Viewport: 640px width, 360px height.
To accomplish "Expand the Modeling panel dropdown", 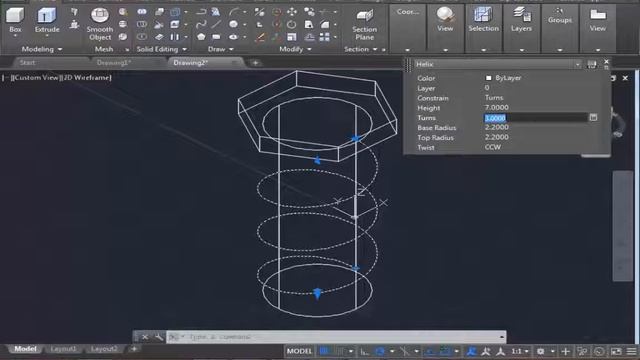I will [60, 49].
